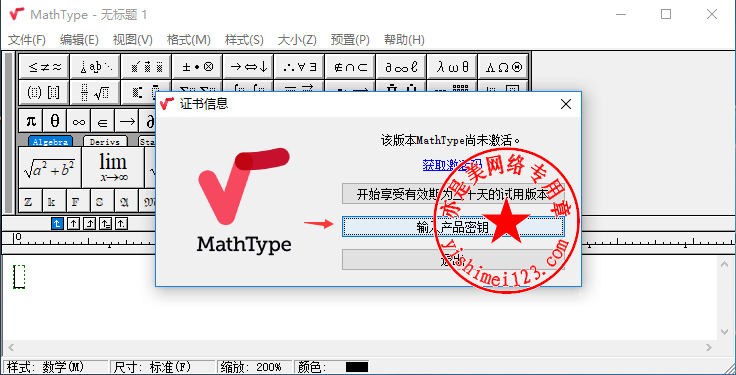
Task: Select the relational tab stop
Action: coord(105,224)
